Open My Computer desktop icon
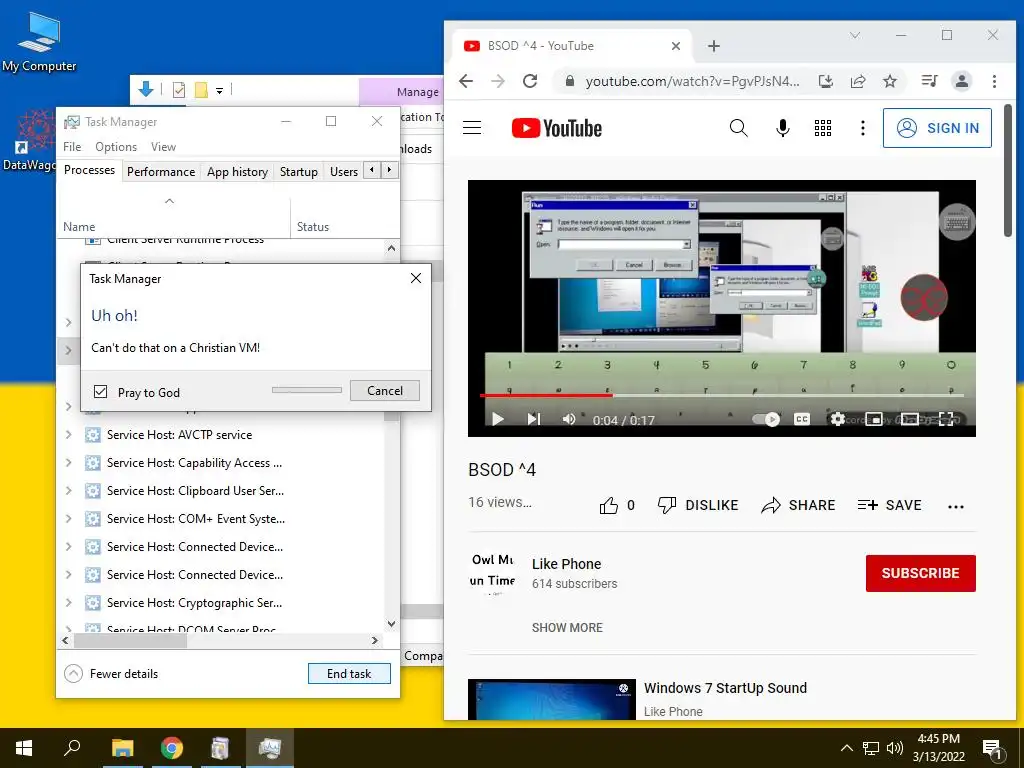 (39, 42)
